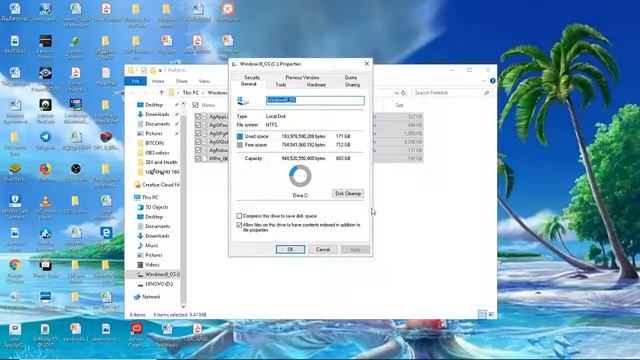640x360 pixels.
Task: Launch Microsoft Edge desktop icon
Action: coord(106,238)
